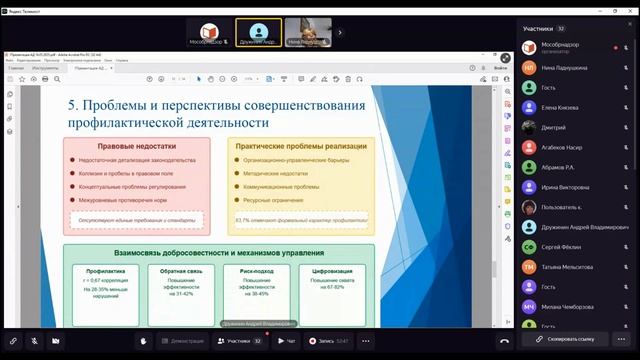Click the Скопировать ссылку button
This screenshot has height=360, width=640.
(x=565, y=339)
